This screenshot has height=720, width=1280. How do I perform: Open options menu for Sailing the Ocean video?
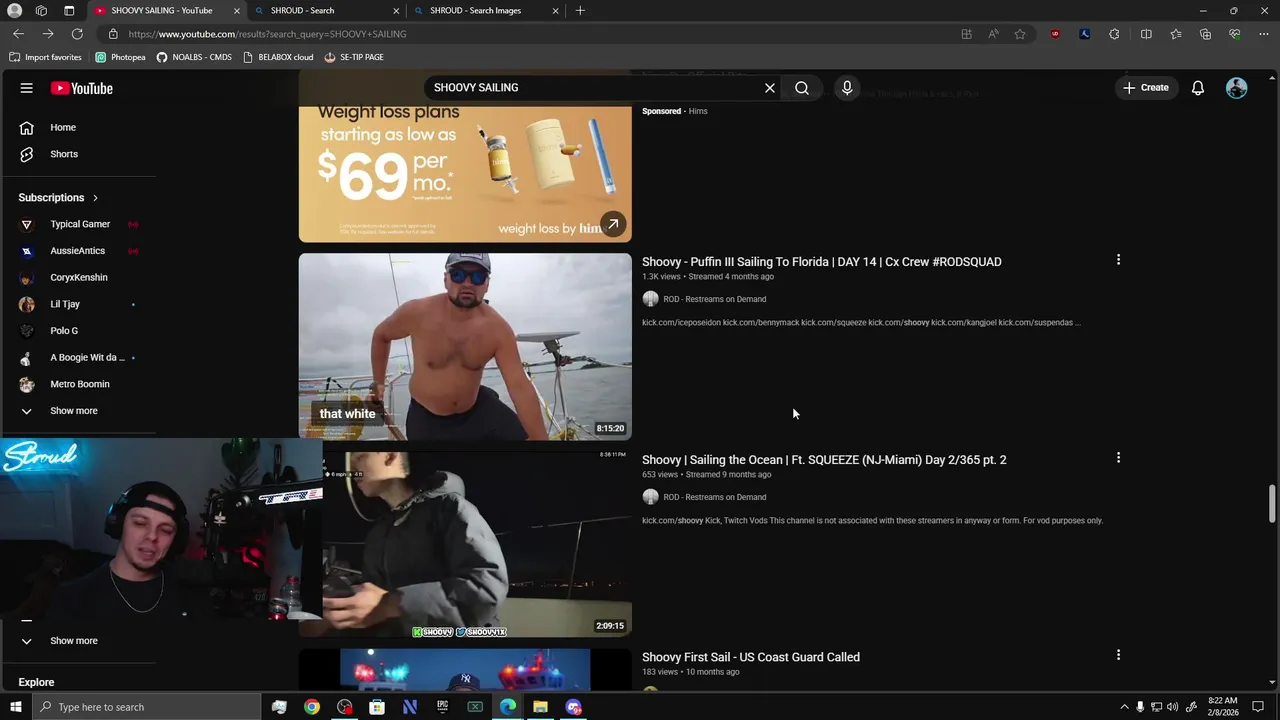tap(1118, 458)
